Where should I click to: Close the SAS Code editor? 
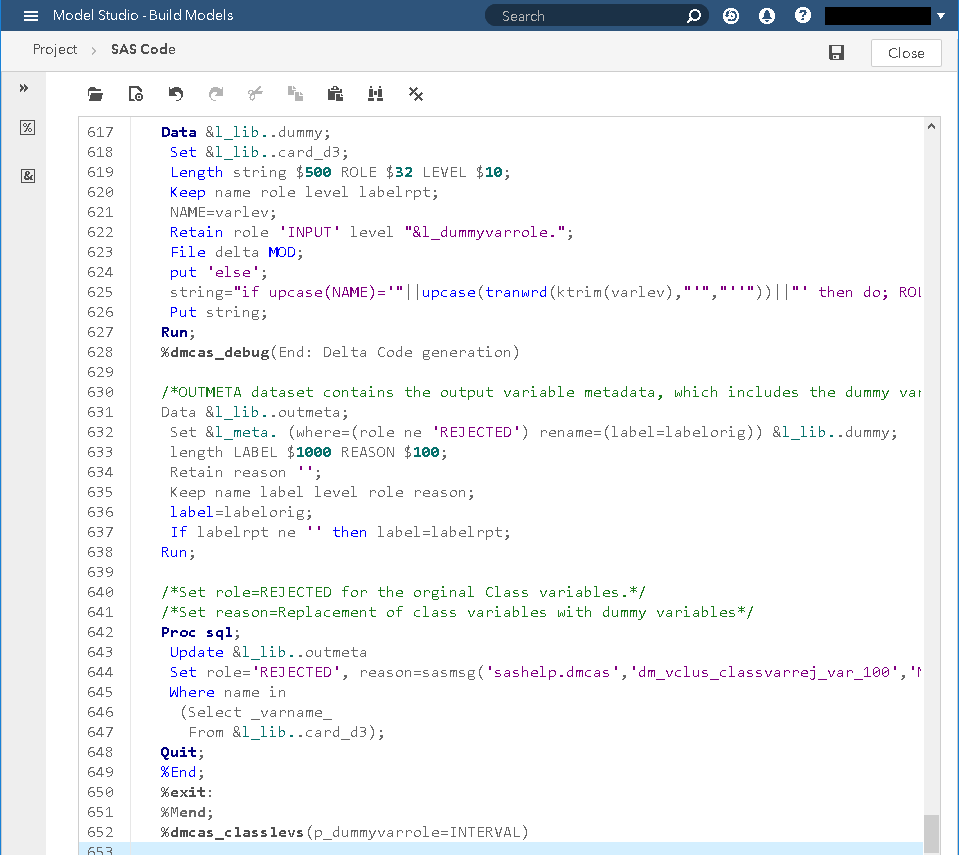click(905, 52)
